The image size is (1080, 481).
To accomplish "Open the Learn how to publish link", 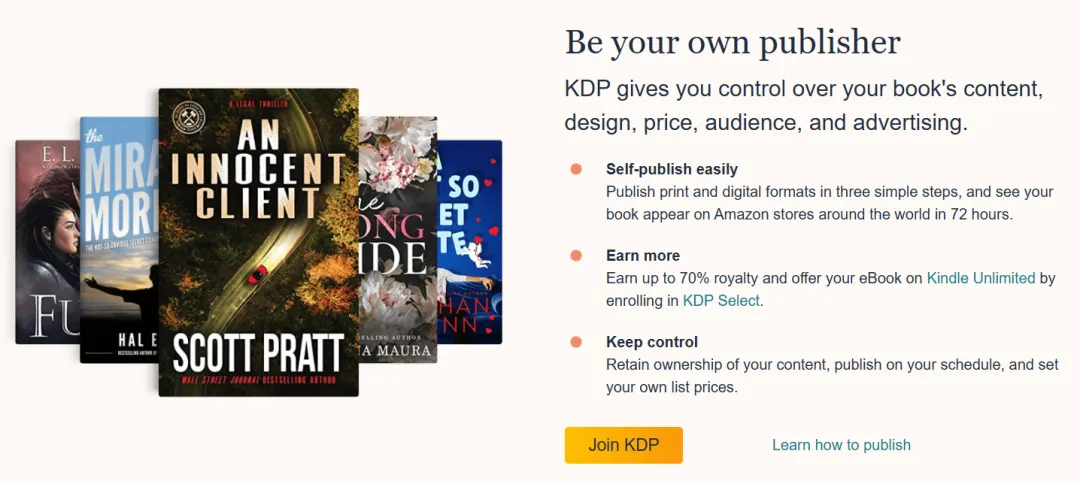I will [841, 445].
